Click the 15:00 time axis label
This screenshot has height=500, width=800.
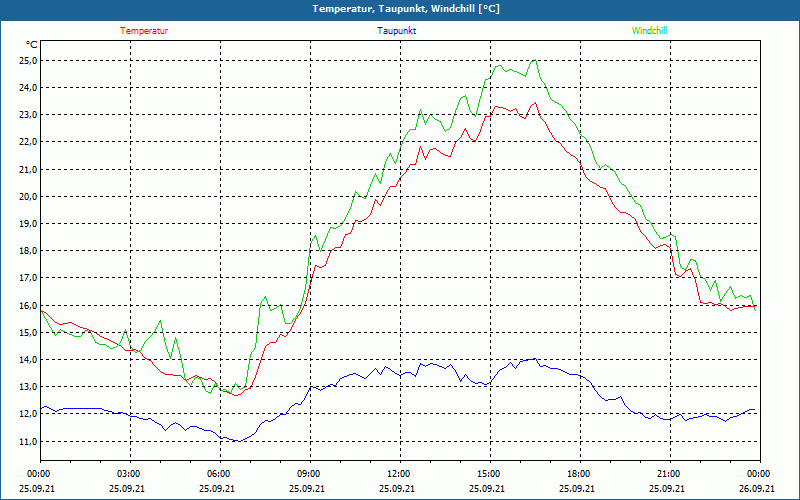tap(489, 474)
